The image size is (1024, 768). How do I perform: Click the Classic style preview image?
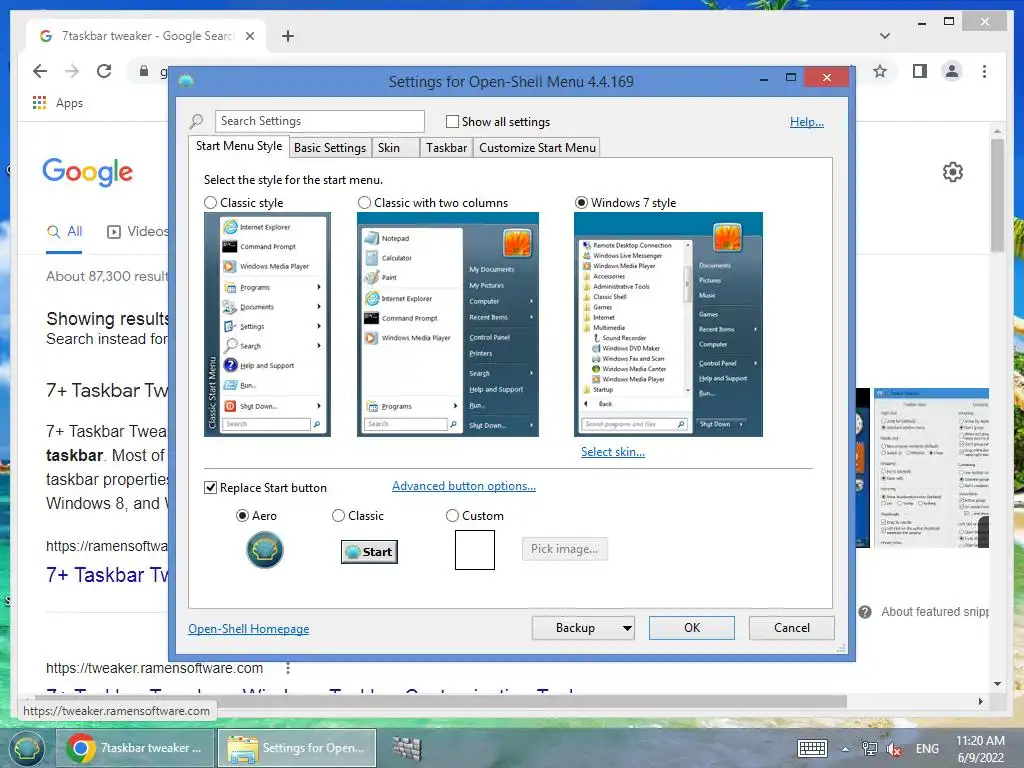(x=267, y=324)
